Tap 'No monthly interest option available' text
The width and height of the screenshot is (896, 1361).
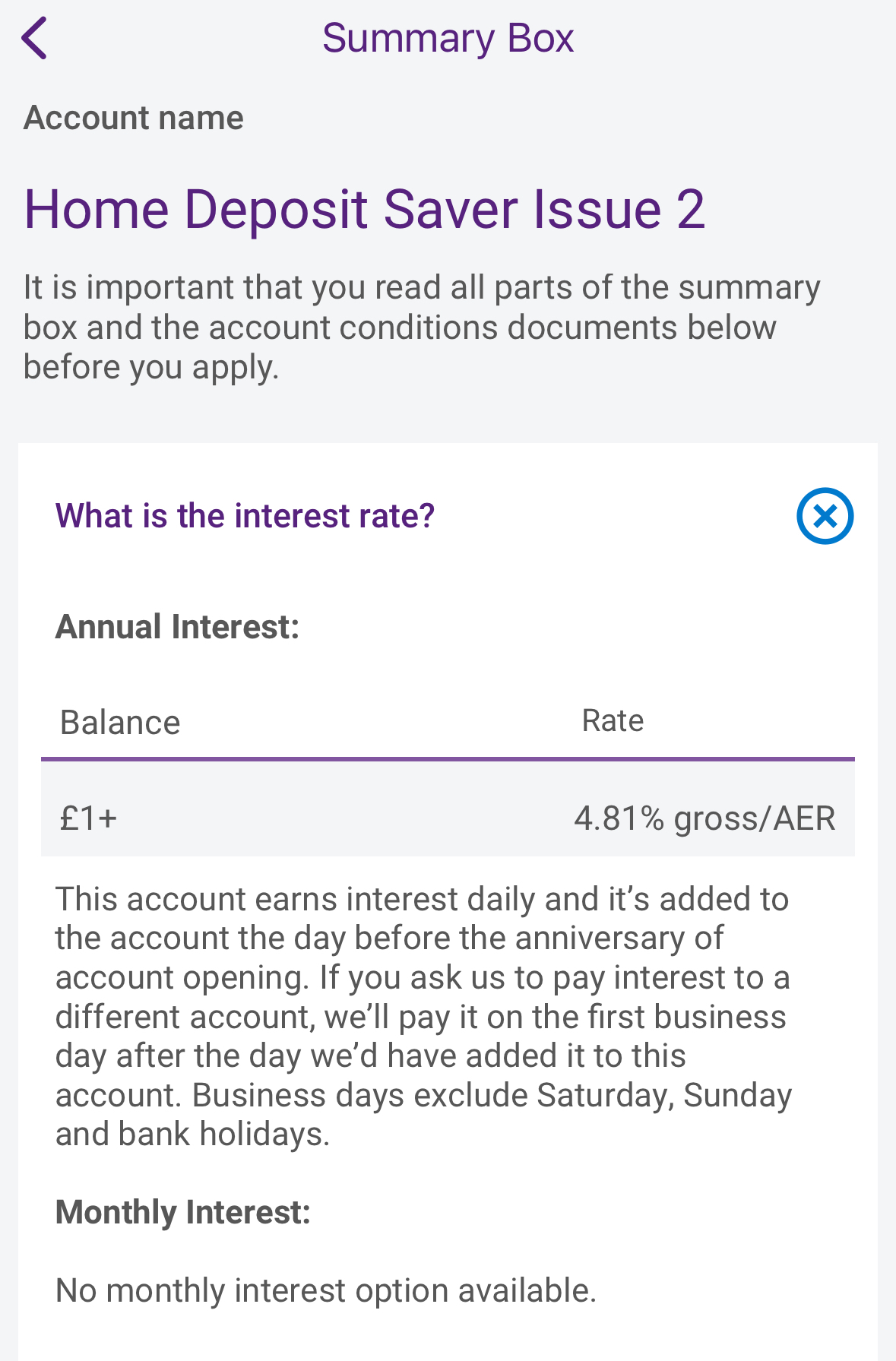tap(326, 1290)
